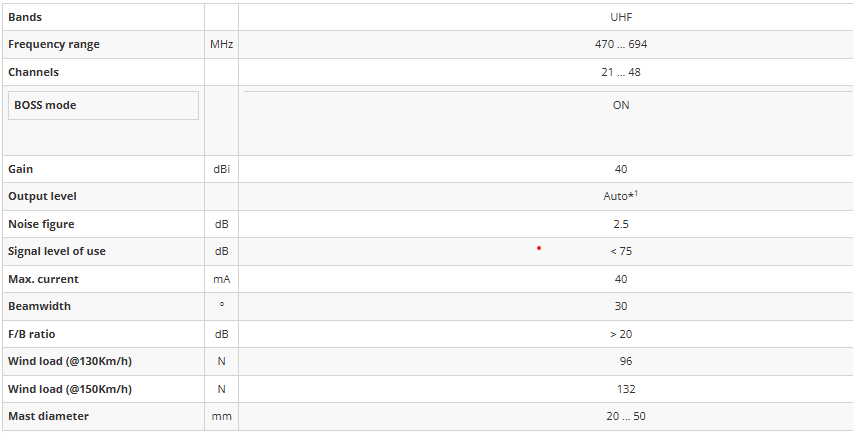Select the Noise figure value 2.5
Screen dimensions: 853x433
(x=621, y=224)
